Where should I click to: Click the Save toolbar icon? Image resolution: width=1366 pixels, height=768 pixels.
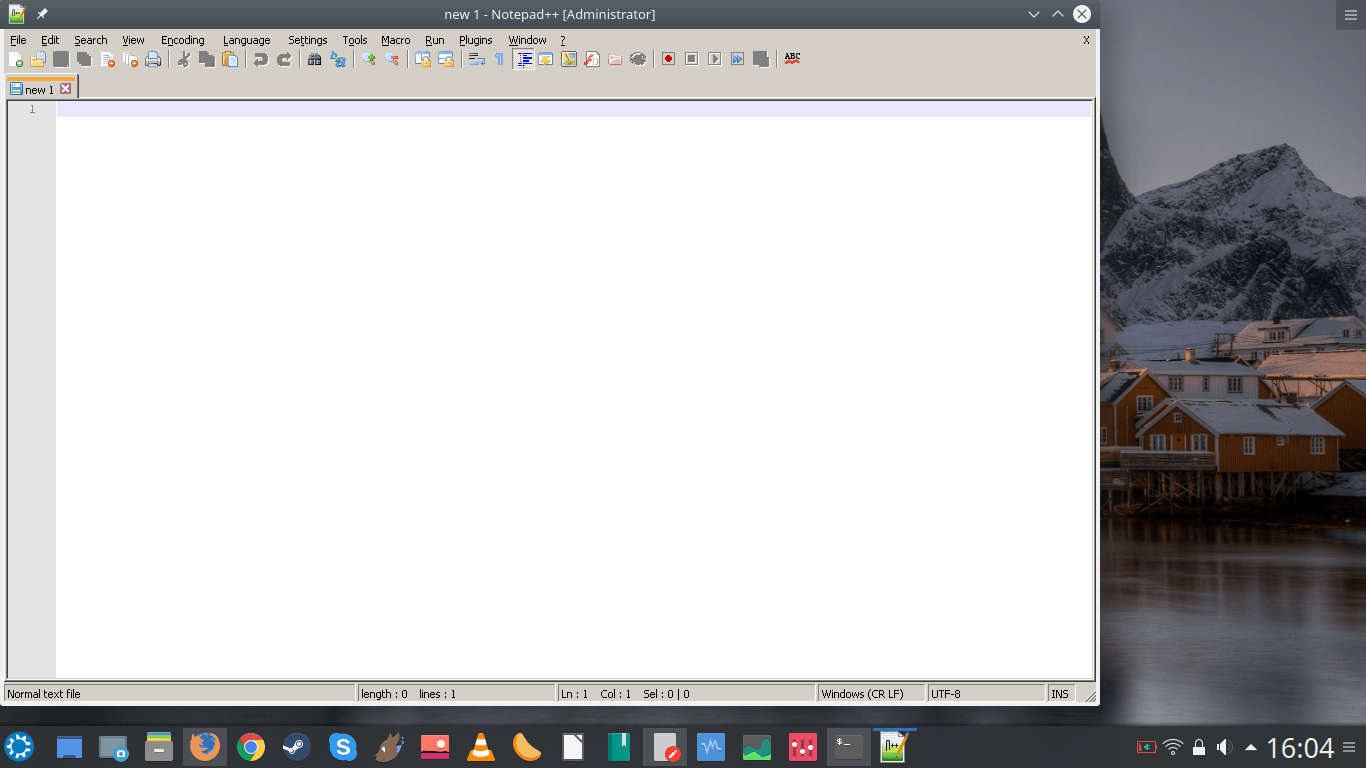point(61,59)
